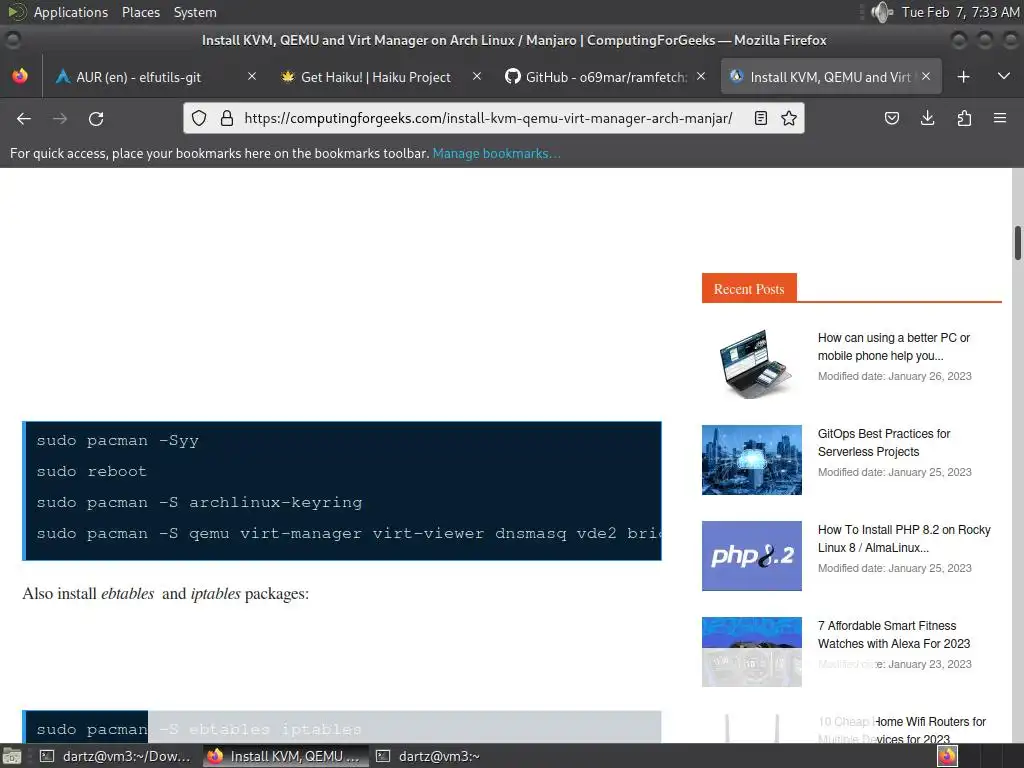
Task: Go back to the previous page
Action: point(24,118)
